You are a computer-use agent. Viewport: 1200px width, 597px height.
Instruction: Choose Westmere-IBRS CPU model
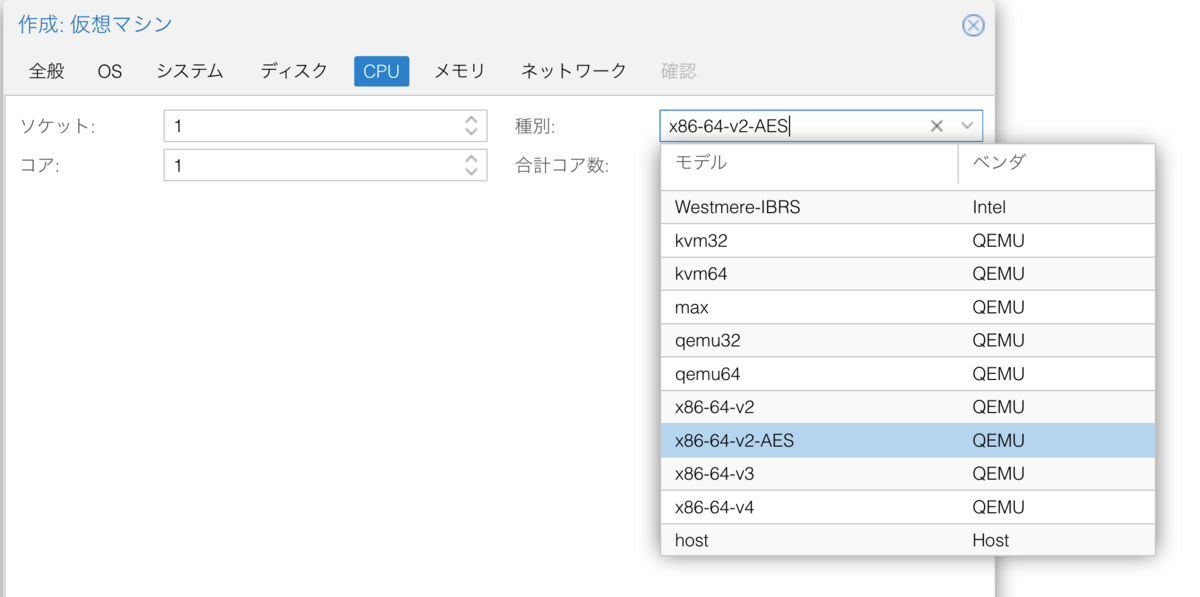pyautogui.click(x=738, y=208)
